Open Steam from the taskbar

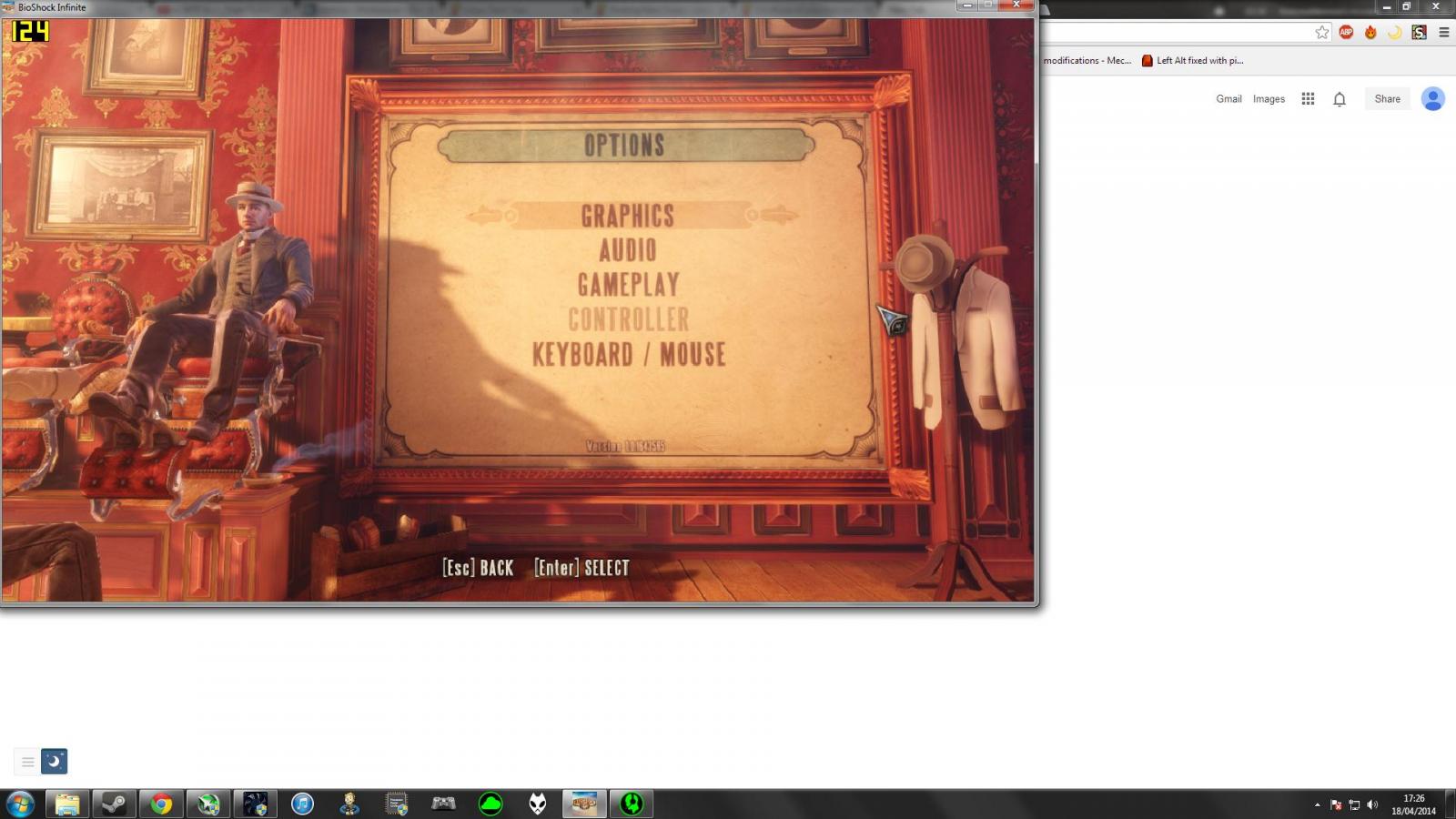[x=114, y=804]
